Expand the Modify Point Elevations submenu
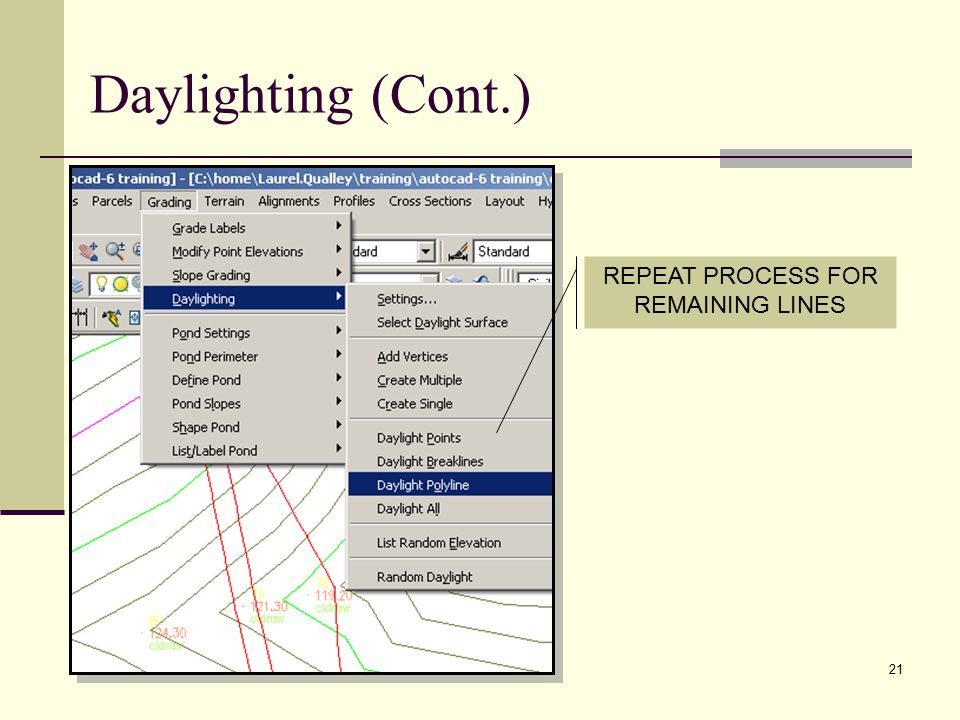Screen dimensions: 960x720 pos(244,252)
